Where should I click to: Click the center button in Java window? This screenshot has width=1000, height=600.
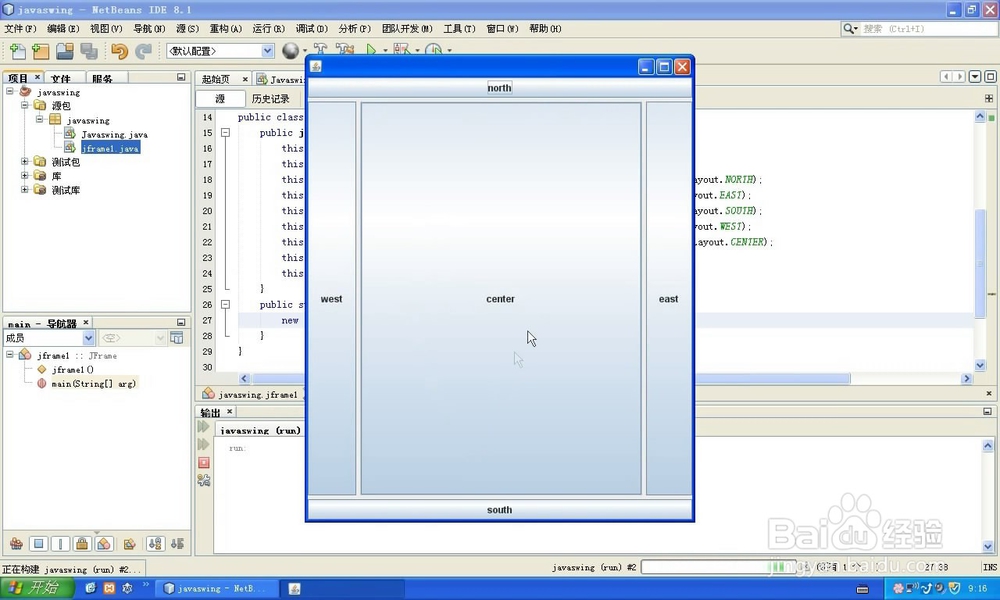(501, 298)
